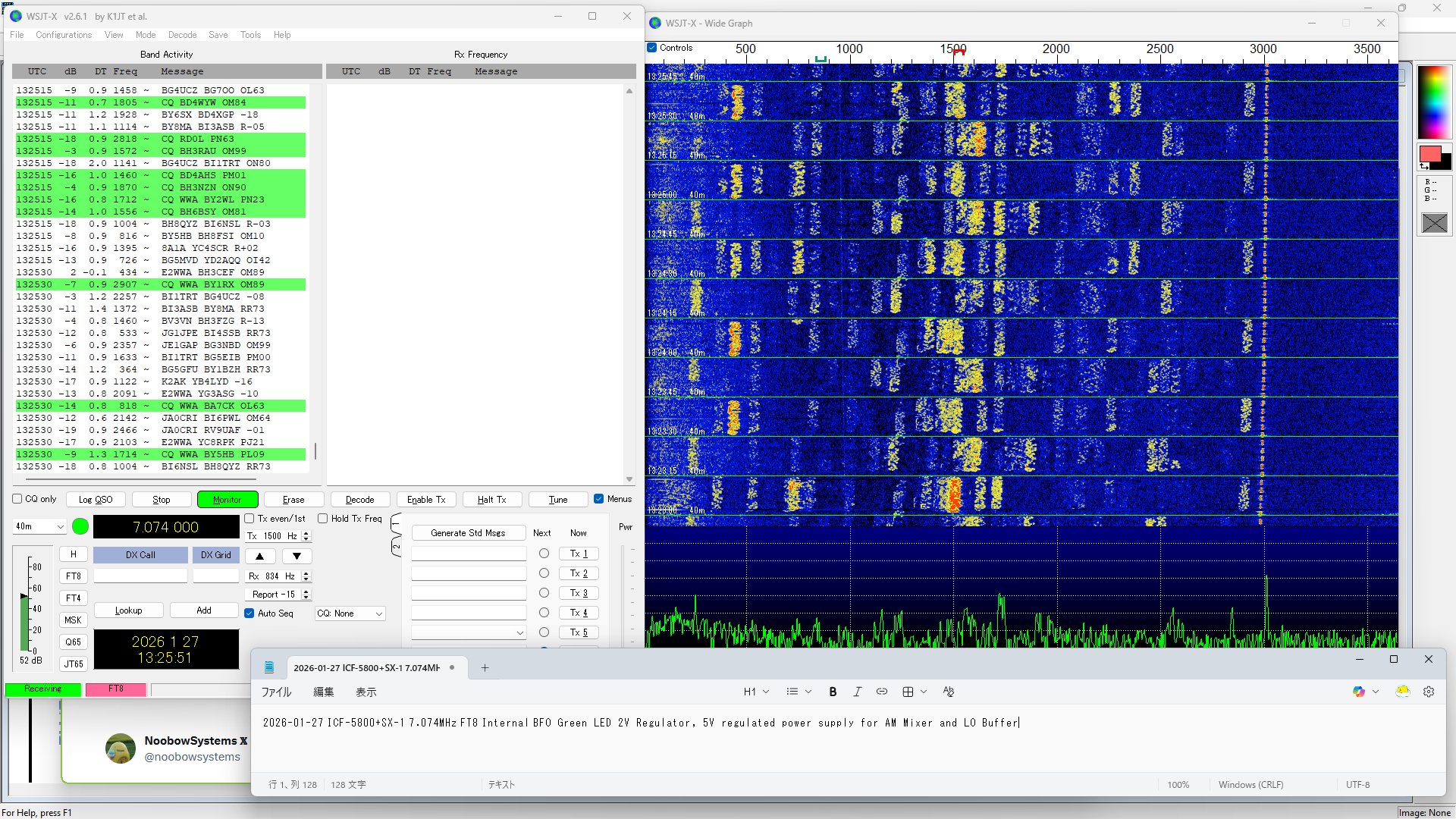Click the insert link icon
Image resolution: width=1456 pixels, height=819 pixels.
click(x=881, y=692)
